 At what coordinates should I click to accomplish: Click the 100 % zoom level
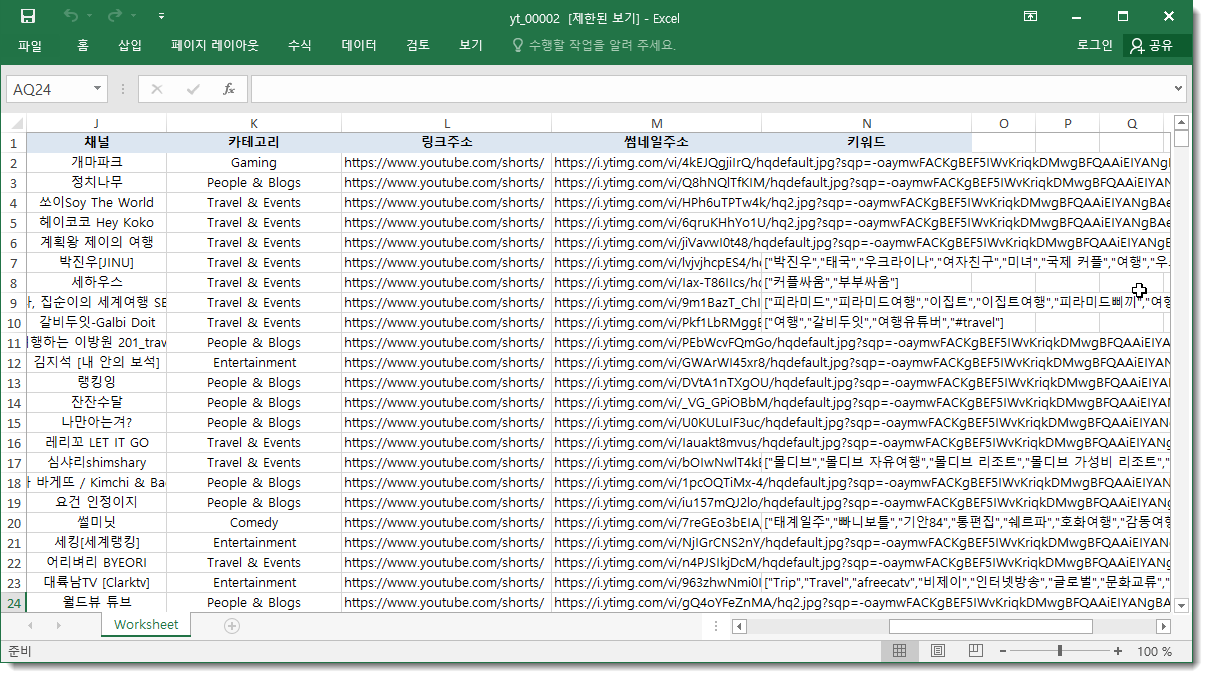(1154, 651)
